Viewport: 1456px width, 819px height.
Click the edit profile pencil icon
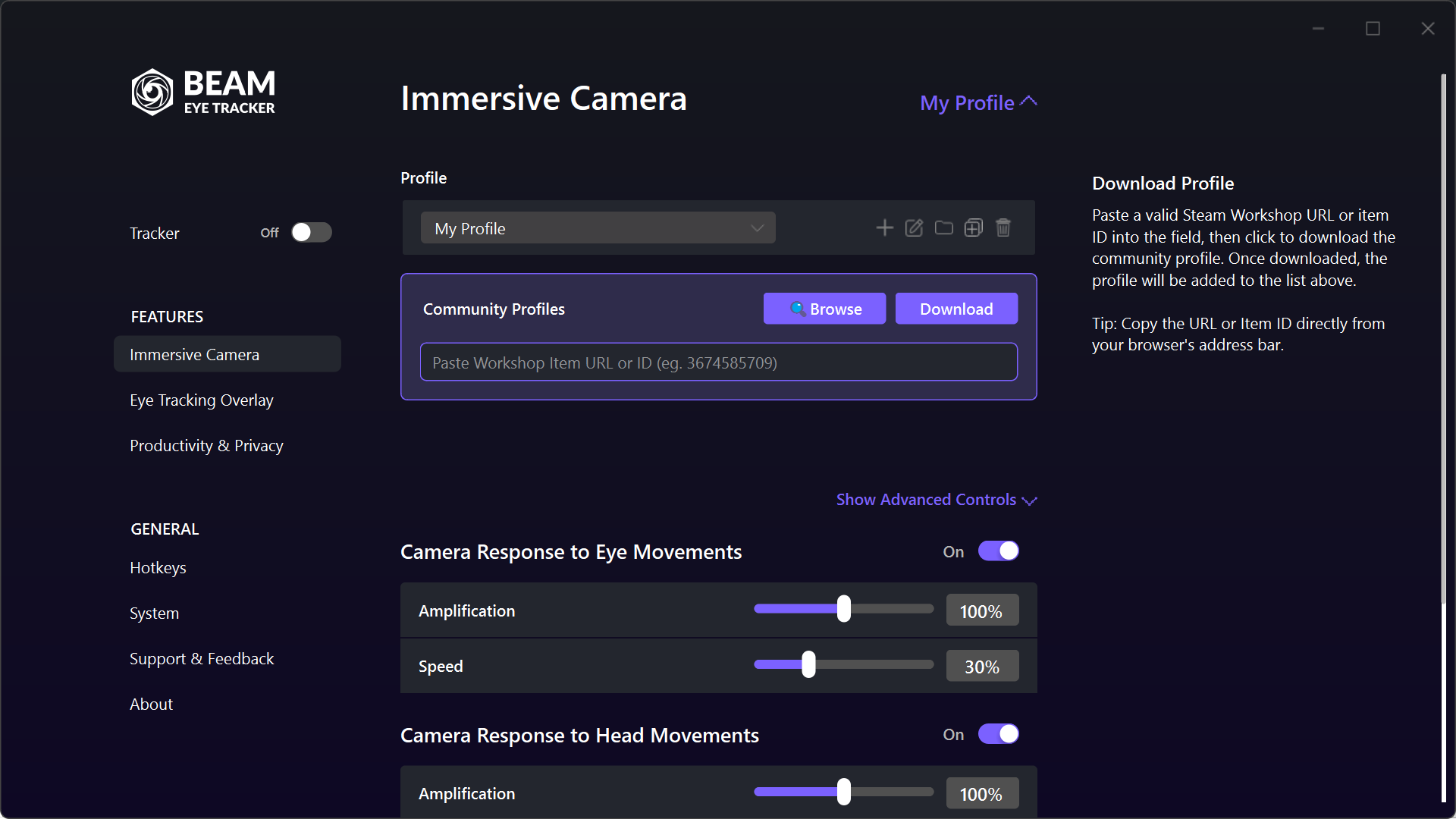point(914,228)
